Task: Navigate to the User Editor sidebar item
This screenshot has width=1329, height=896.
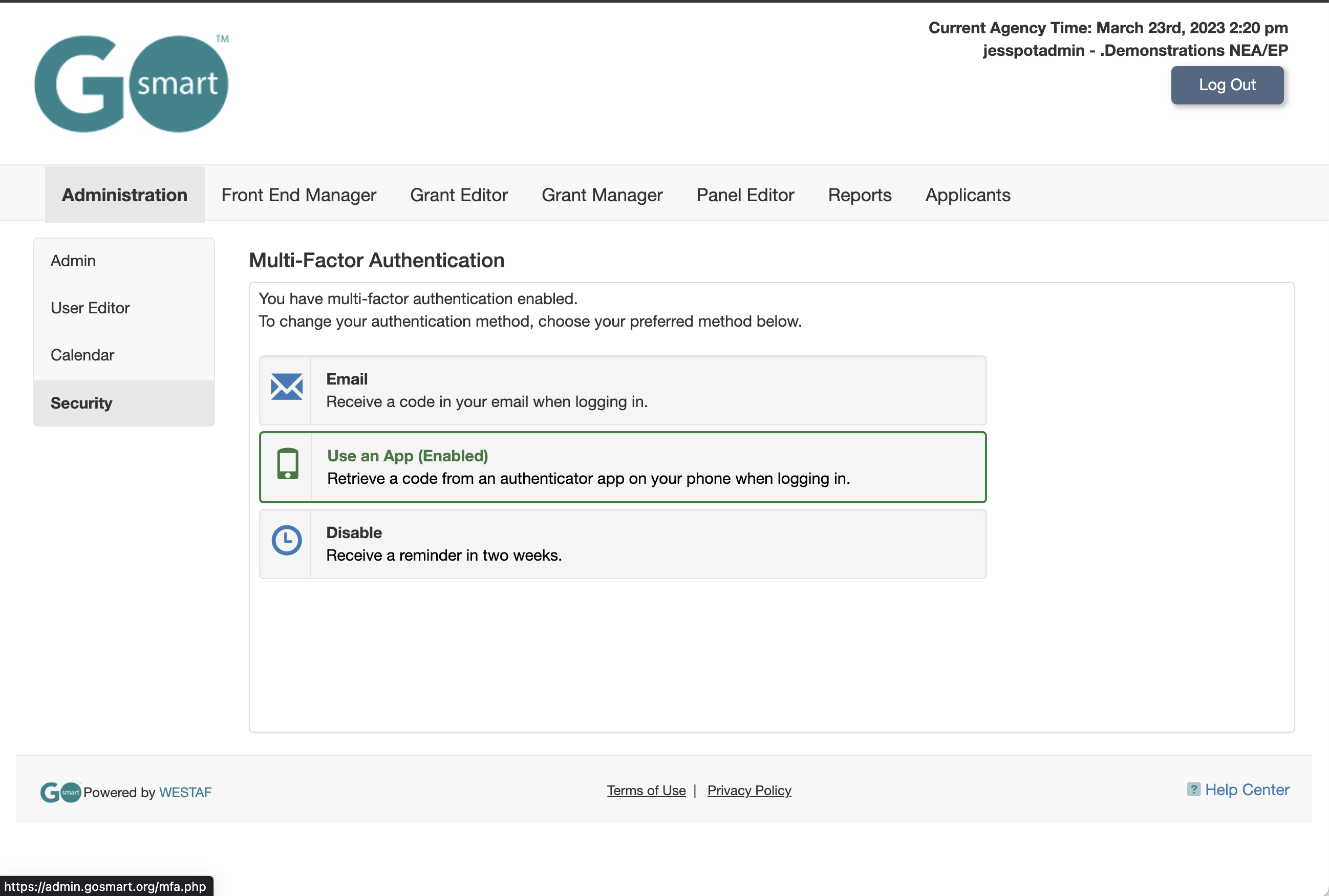Action: pyautogui.click(x=90, y=307)
